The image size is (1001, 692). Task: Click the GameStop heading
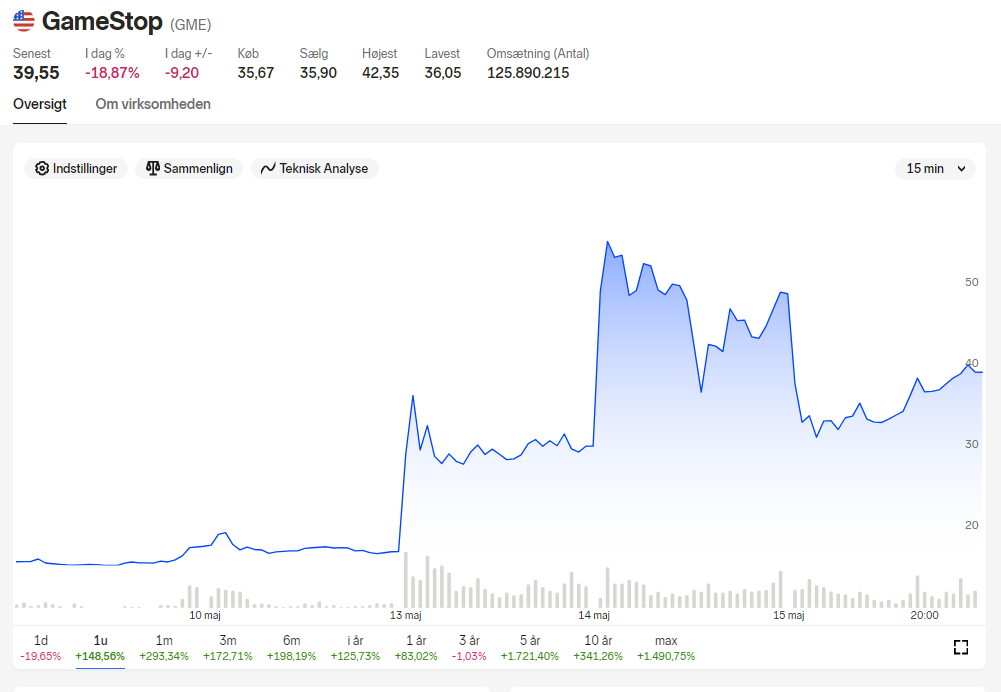tap(102, 21)
